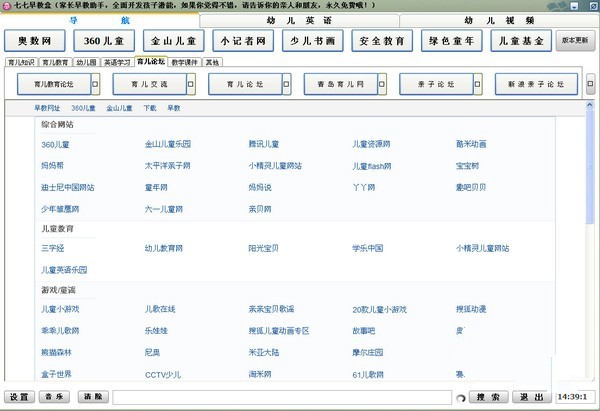Open the 早教 link in the page header

[x=173, y=108]
